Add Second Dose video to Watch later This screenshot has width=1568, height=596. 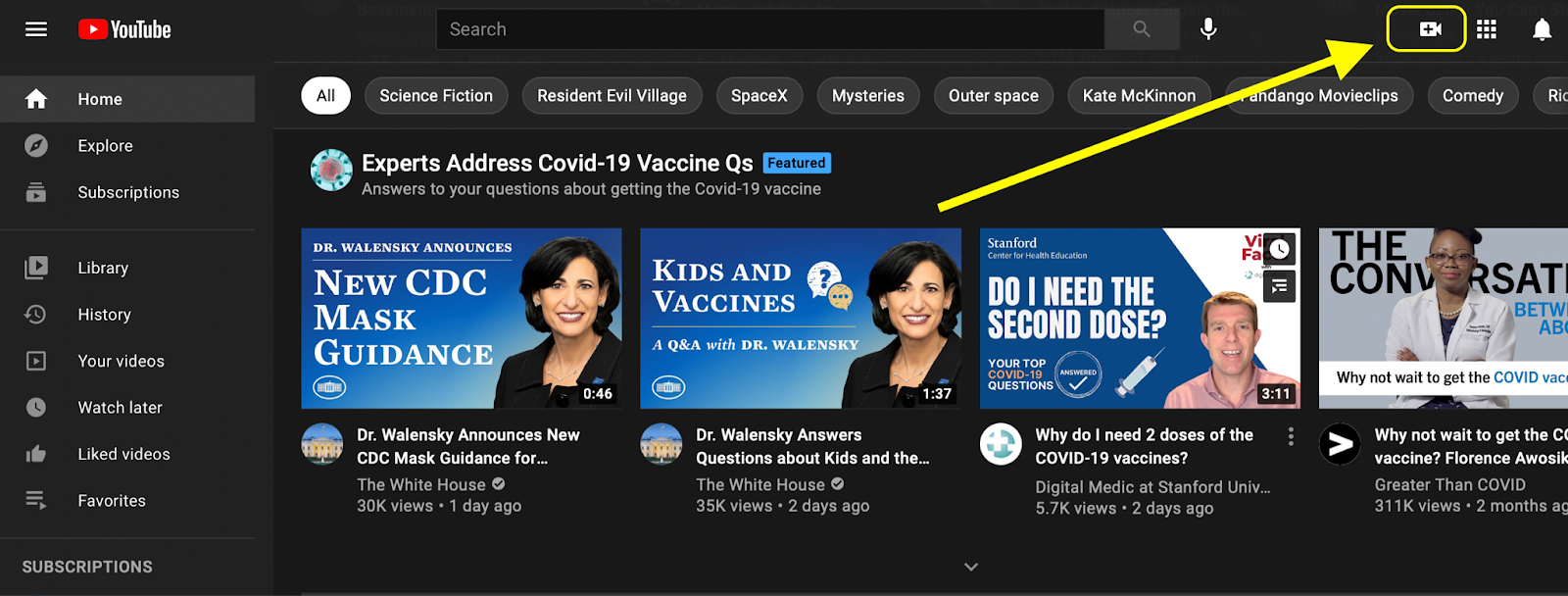point(1279,249)
